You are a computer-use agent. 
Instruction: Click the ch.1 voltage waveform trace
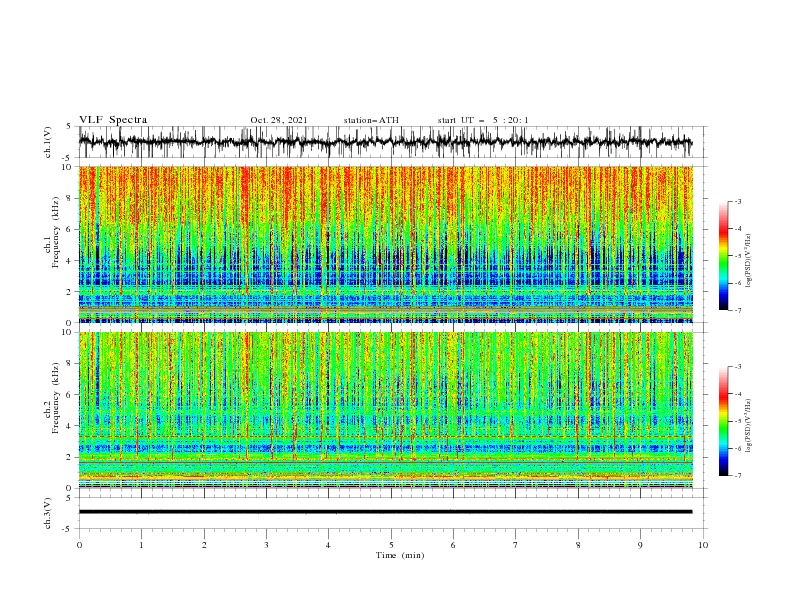[385, 142]
